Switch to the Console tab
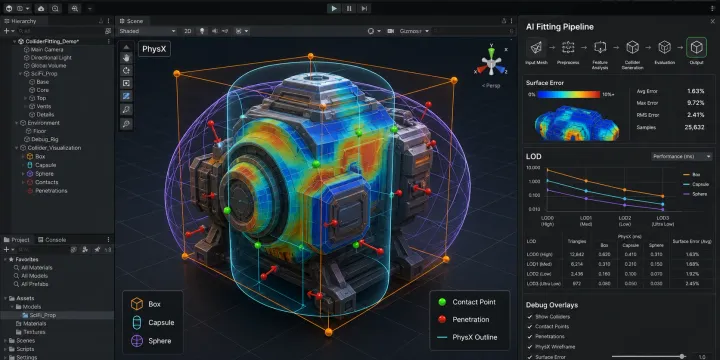 (52, 240)
